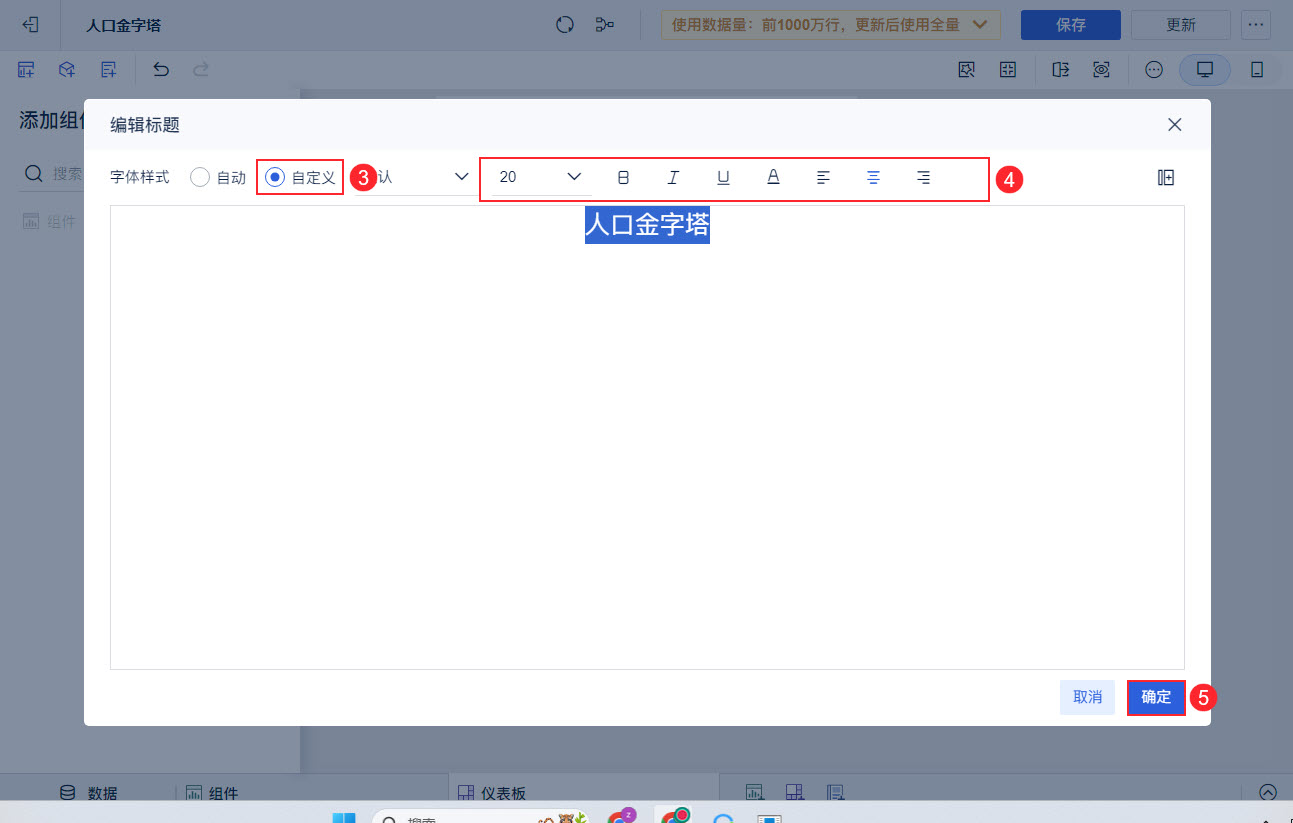This screenshot has height=823, width=1293.
Task: Center-align the title text
Action: 873,177
